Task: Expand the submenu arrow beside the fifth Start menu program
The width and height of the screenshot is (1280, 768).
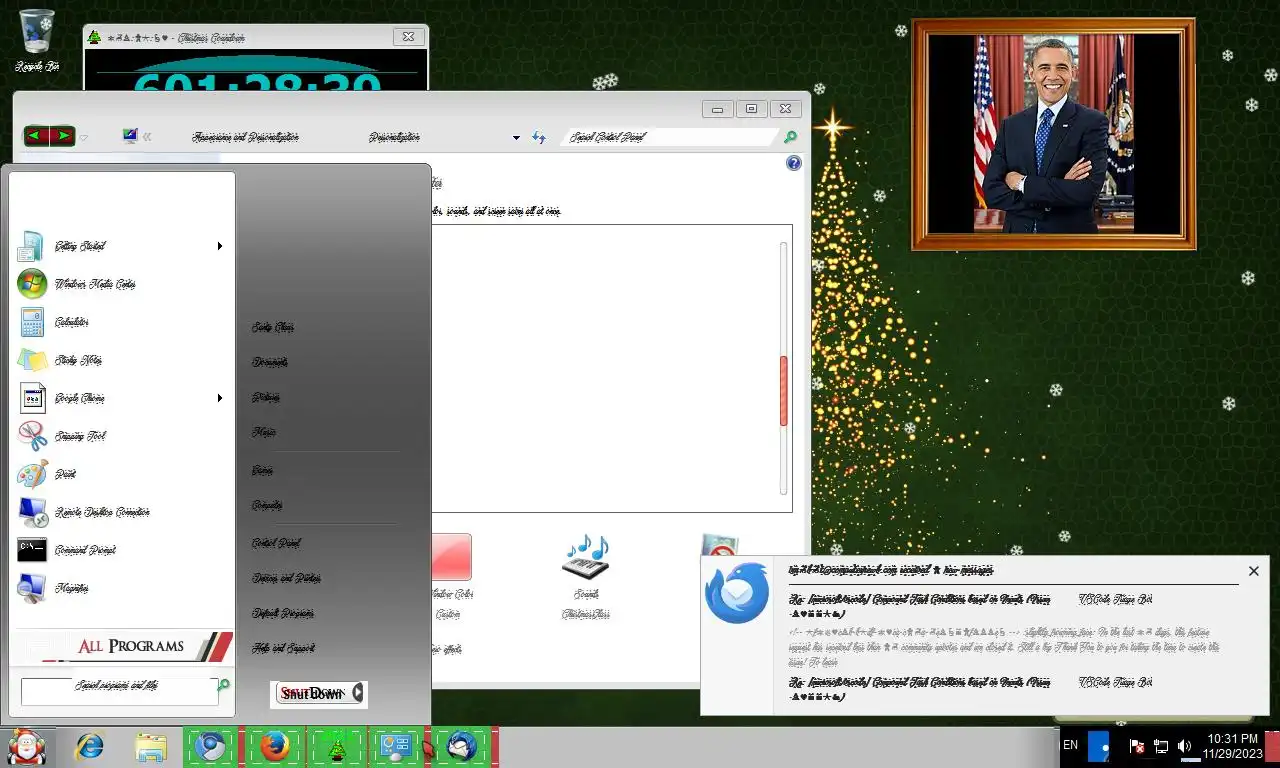Action: 220,398
